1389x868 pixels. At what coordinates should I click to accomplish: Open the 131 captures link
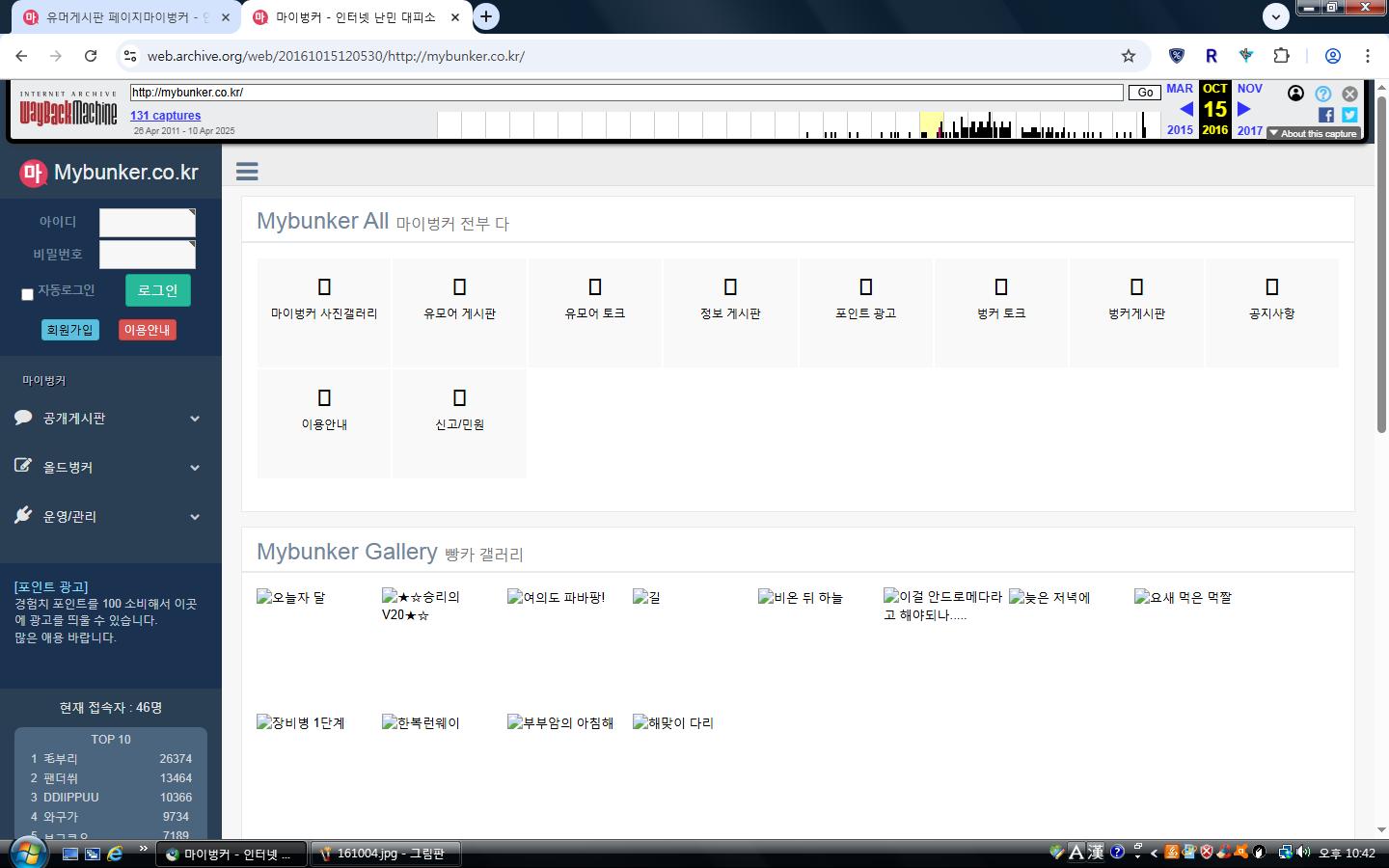(x=165, y=116)
